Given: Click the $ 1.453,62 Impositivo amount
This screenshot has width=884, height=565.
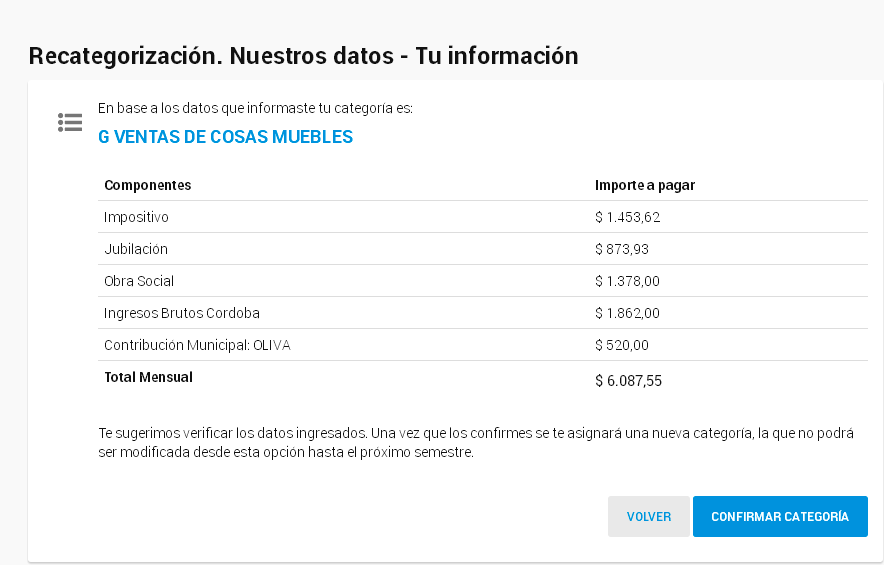Looking at the screenshot, I should [627, 217].
